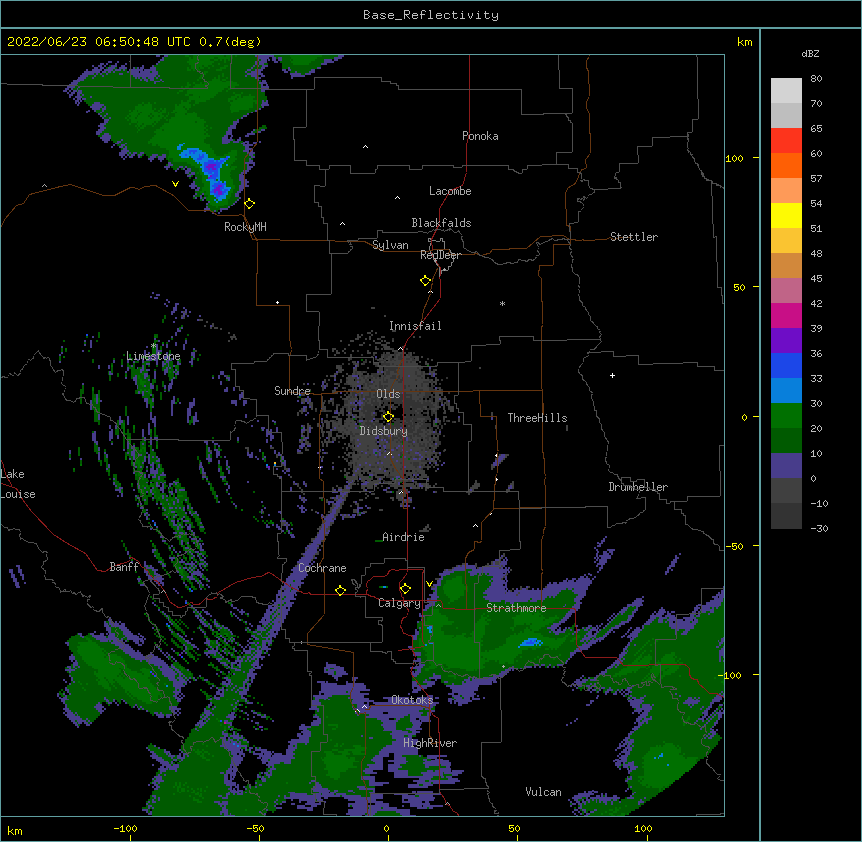
Task: Click the Limestone label
Action: point(153,356)
